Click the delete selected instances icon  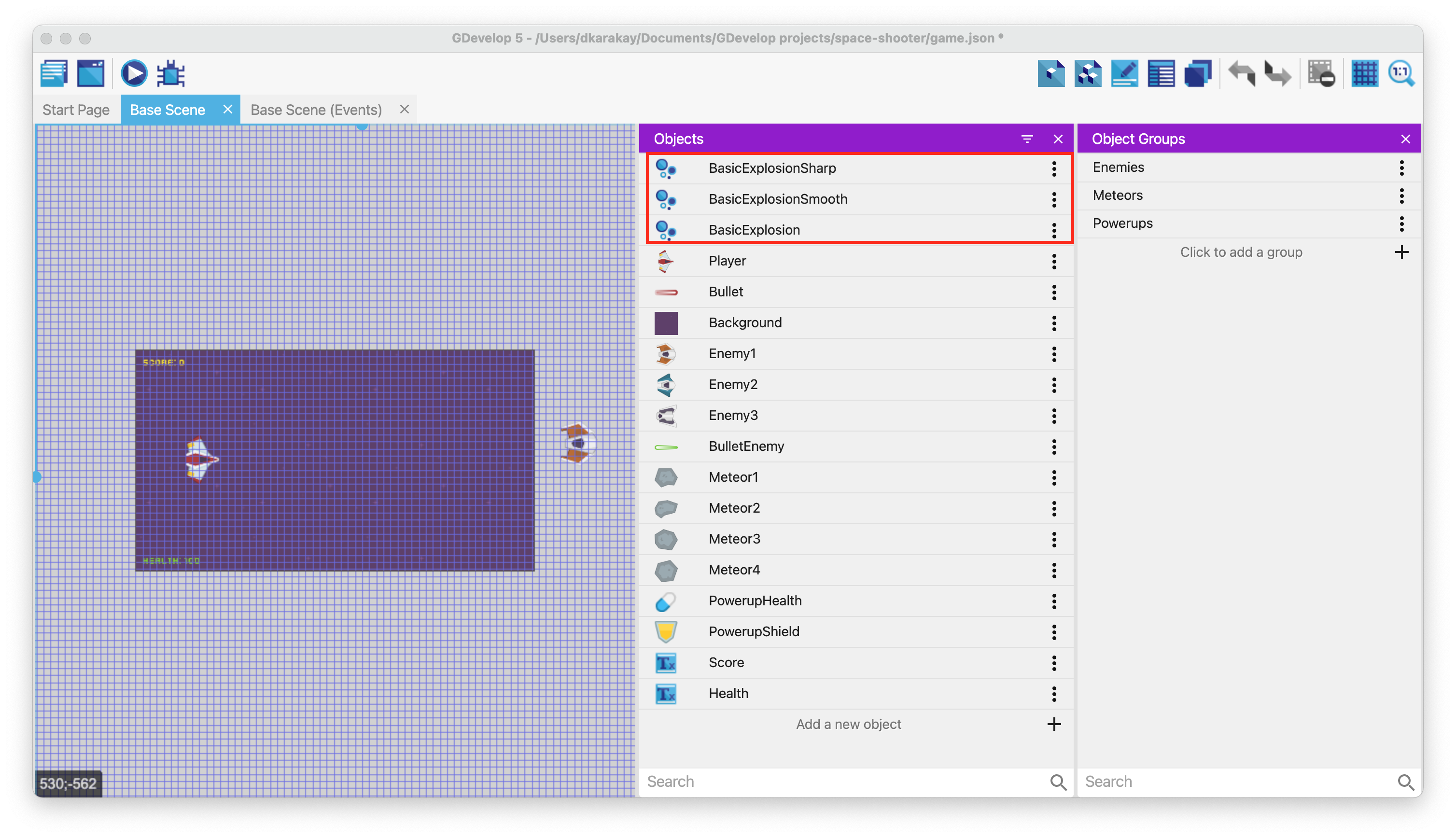(x=1321, y=74)
